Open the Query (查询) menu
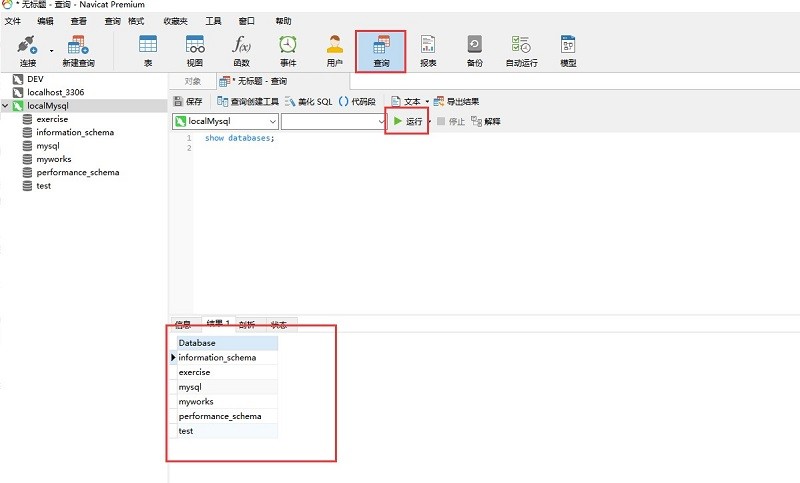The image size is (800, 483). [112, 21]
